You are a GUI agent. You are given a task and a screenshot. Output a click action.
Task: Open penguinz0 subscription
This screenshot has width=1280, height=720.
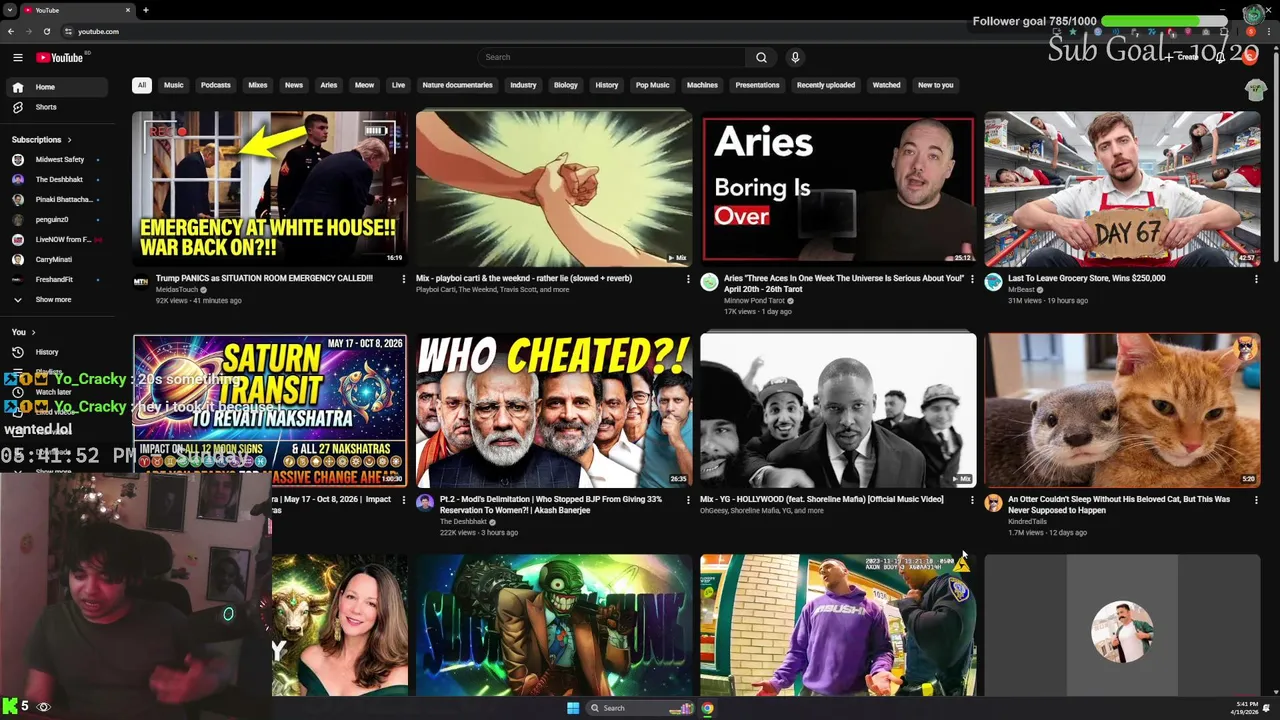pyautogui.click(x=57, y=220)
